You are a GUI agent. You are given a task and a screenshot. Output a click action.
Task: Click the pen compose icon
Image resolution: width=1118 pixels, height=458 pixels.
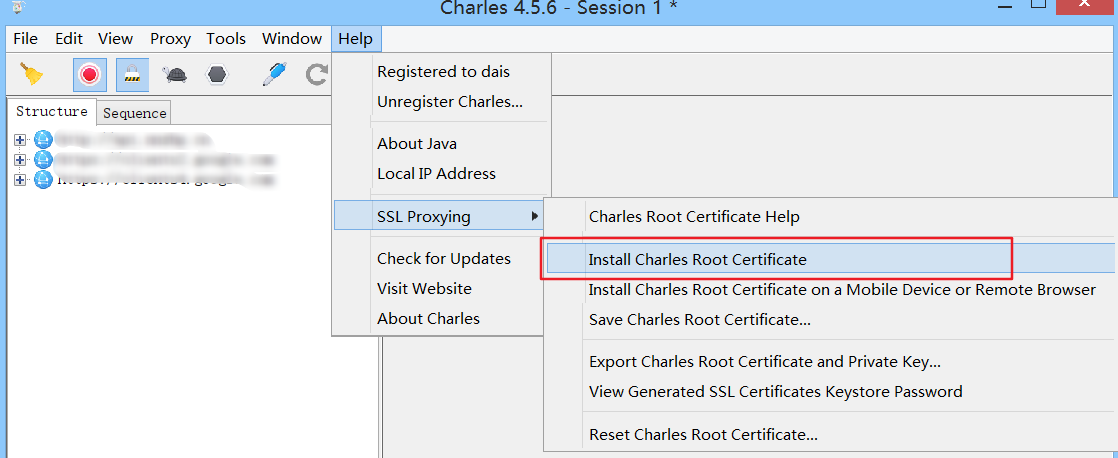(x=275, y=74)
